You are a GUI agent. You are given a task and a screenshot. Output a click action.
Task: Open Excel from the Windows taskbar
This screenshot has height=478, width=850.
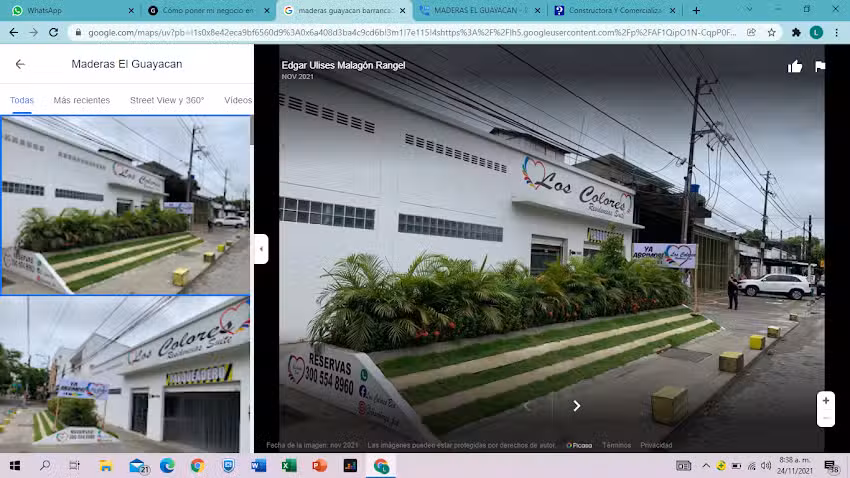coord(289,466)
